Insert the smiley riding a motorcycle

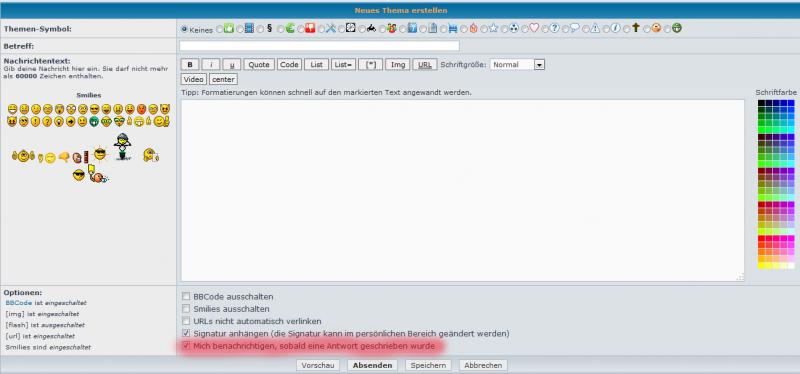pyautogui.click(x=122, y=147)
